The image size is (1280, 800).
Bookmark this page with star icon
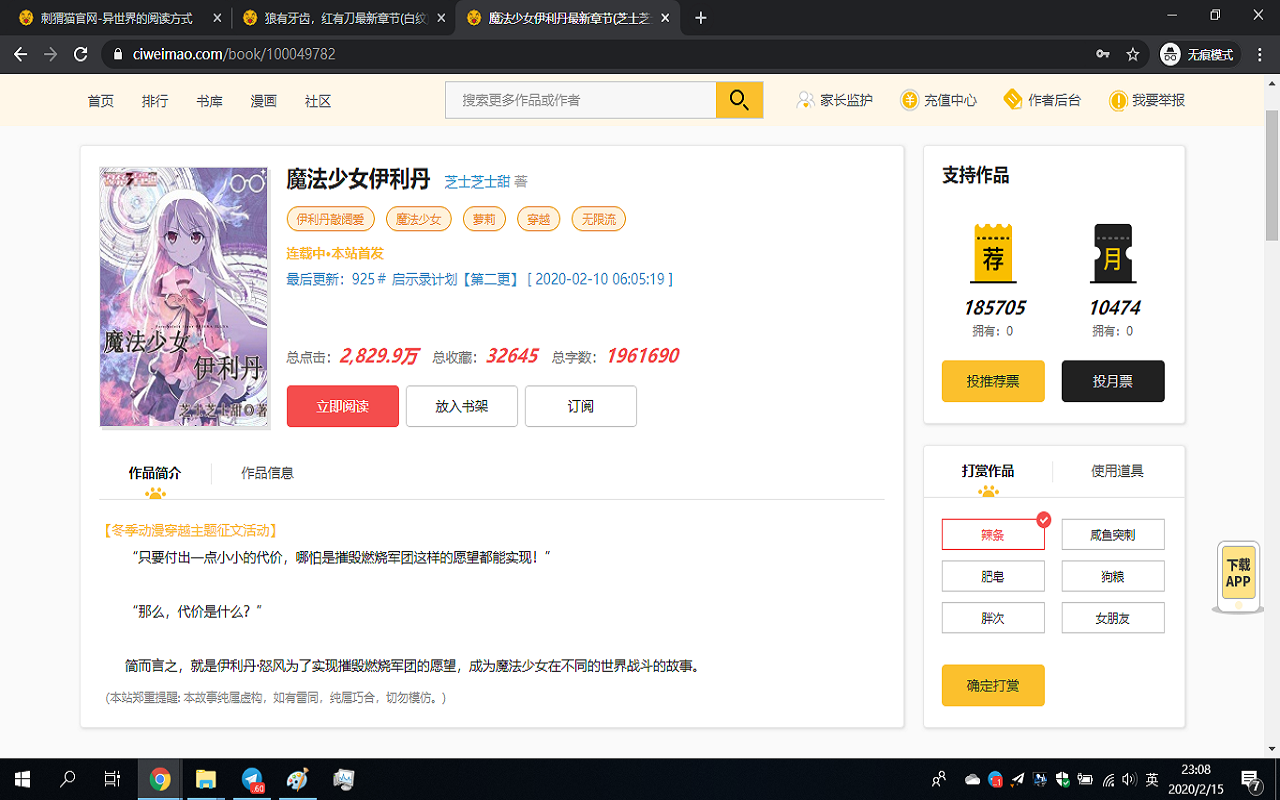tap(1132, 54)
